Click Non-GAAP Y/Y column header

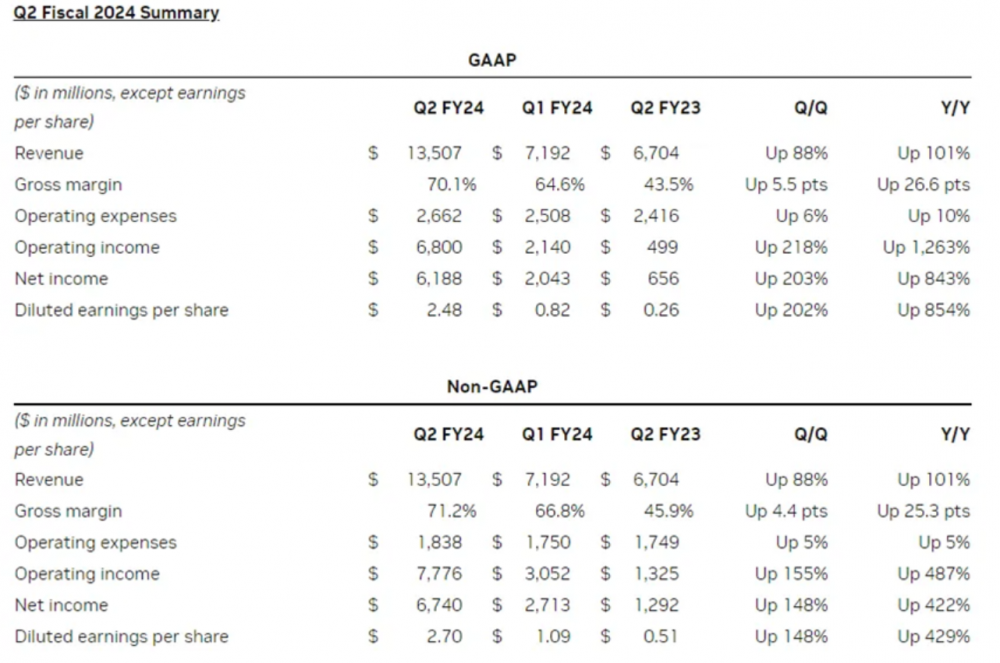tap(955, 434)
